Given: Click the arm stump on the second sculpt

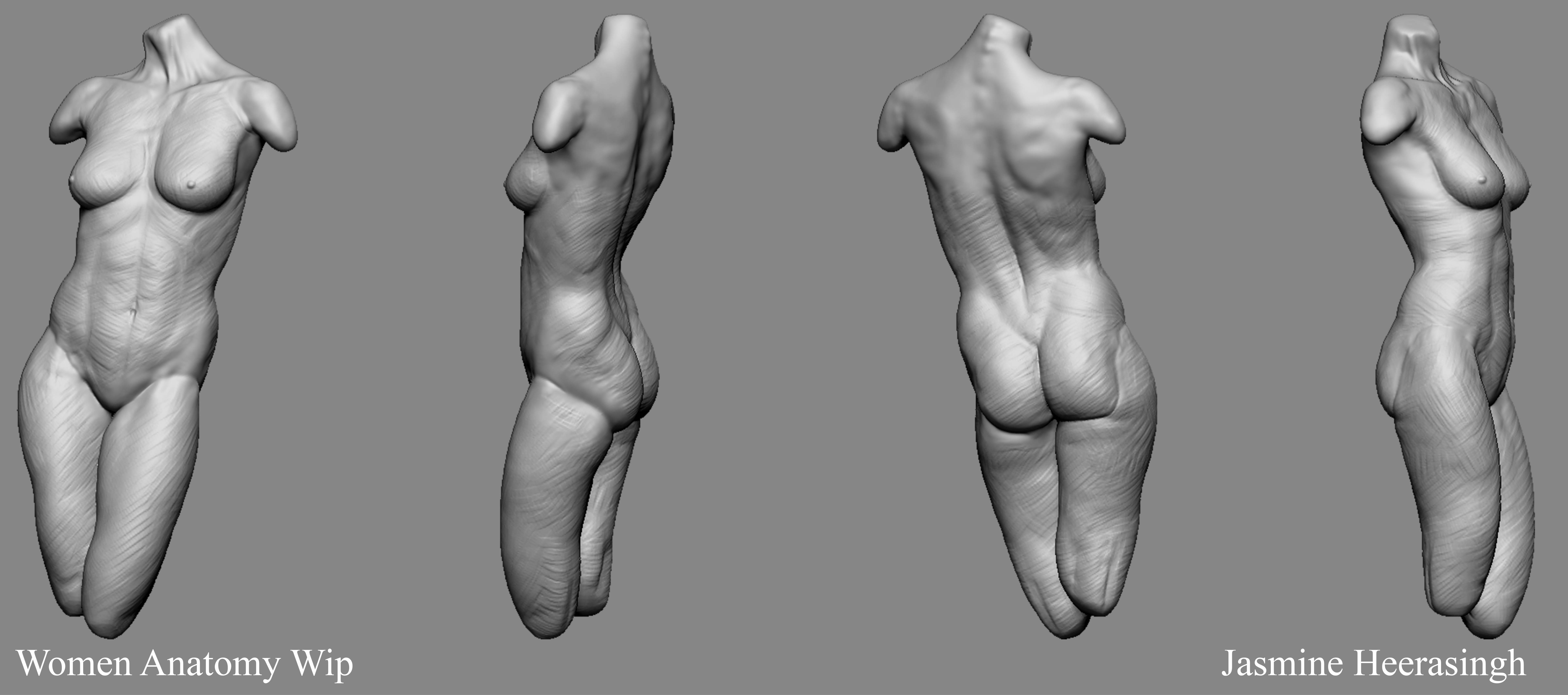Looking at the screenshot, I should pos(557,119).
